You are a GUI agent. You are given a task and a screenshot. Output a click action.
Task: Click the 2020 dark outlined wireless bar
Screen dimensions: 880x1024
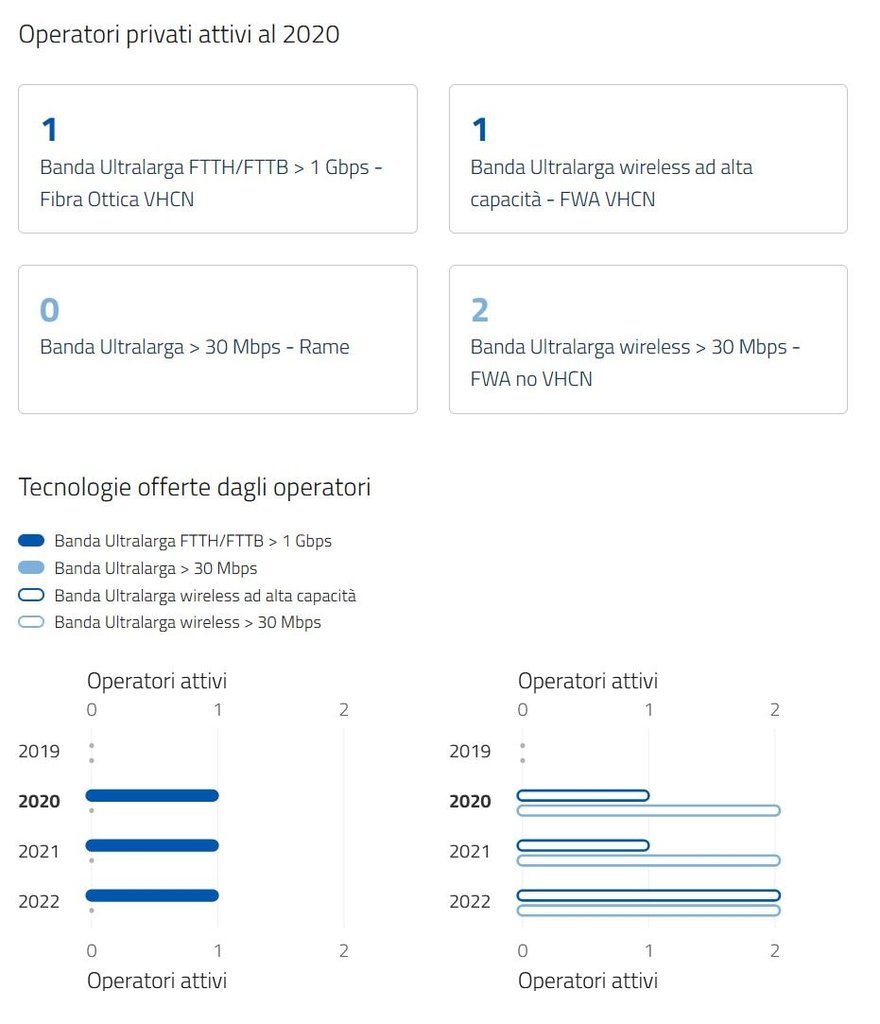[583, 796]
